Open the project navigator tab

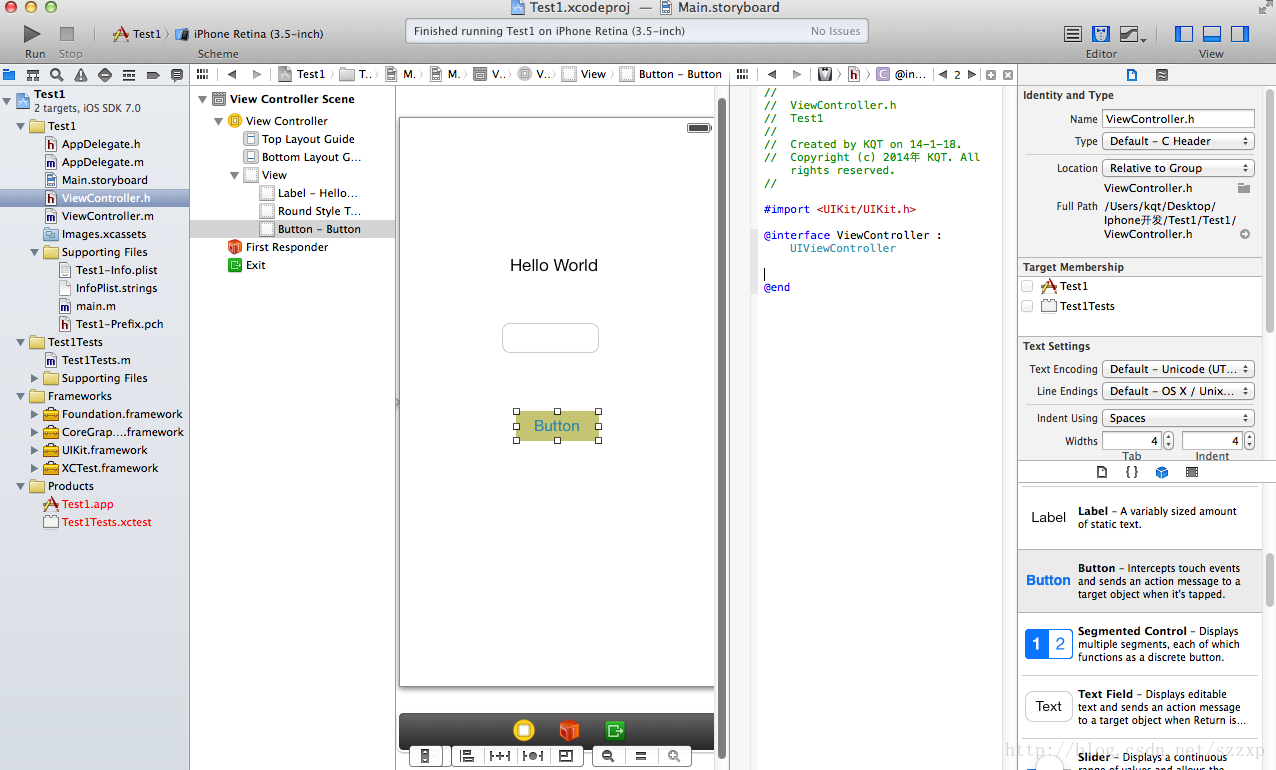[x=9, y=75]
